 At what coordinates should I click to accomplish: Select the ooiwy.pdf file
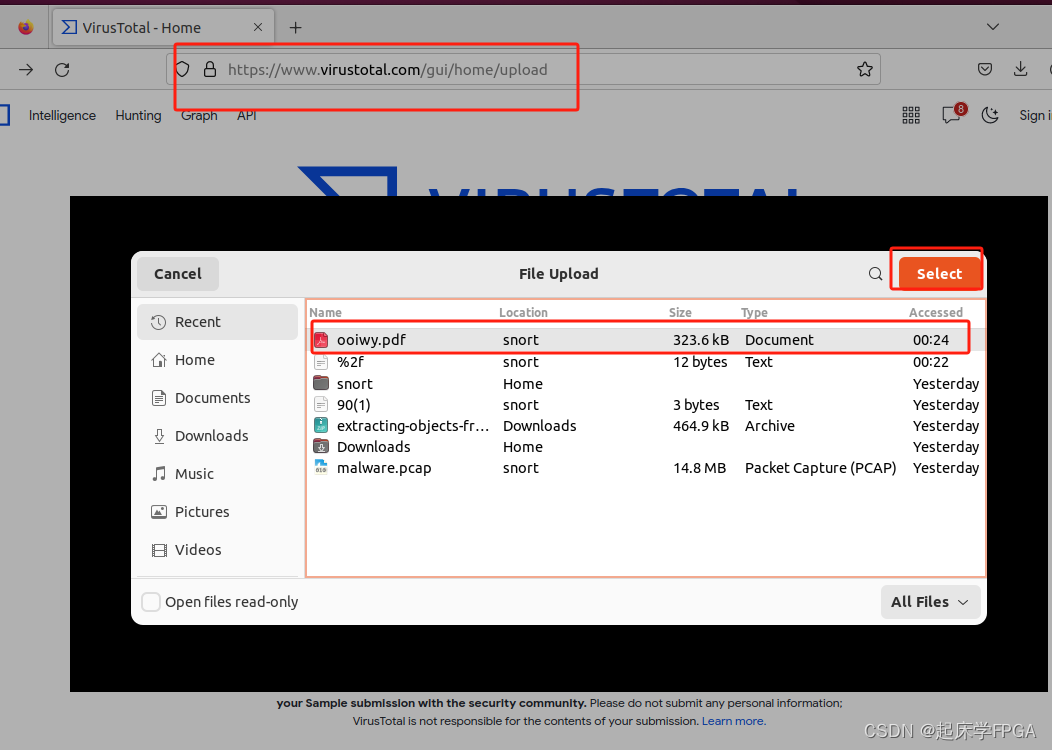[x=645, y=340]
